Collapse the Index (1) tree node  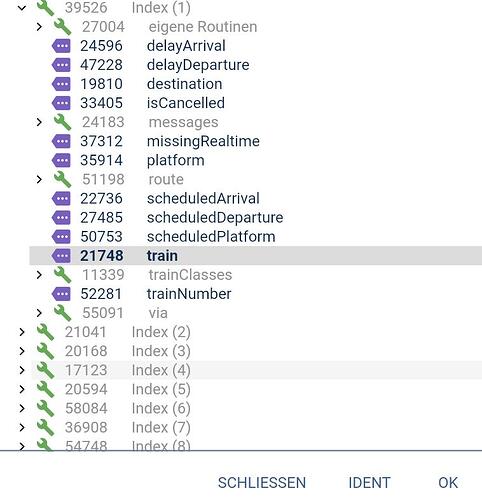pyautogui.click(x=22, y=8)
